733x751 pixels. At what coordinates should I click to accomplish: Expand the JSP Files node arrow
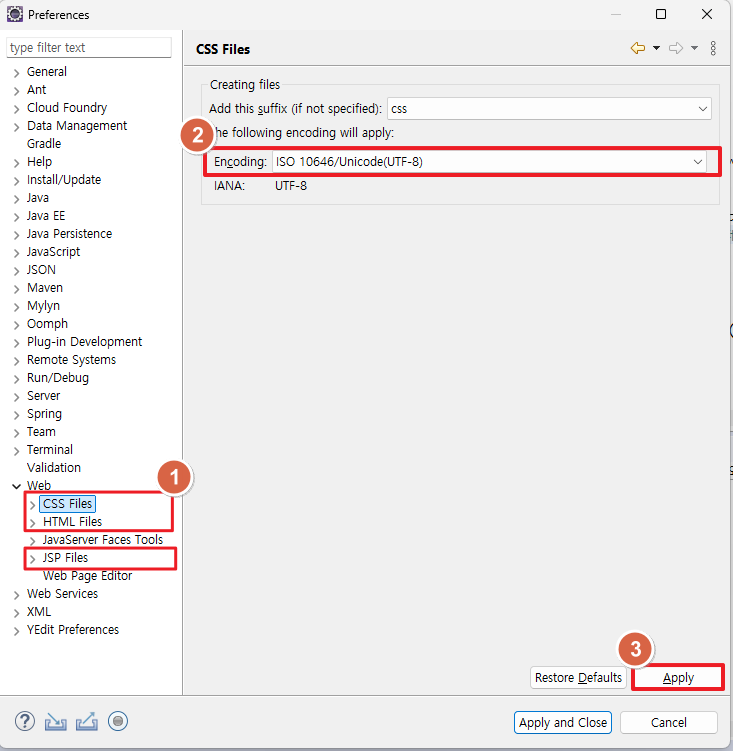pyautogui.click(x=33, y=558)
